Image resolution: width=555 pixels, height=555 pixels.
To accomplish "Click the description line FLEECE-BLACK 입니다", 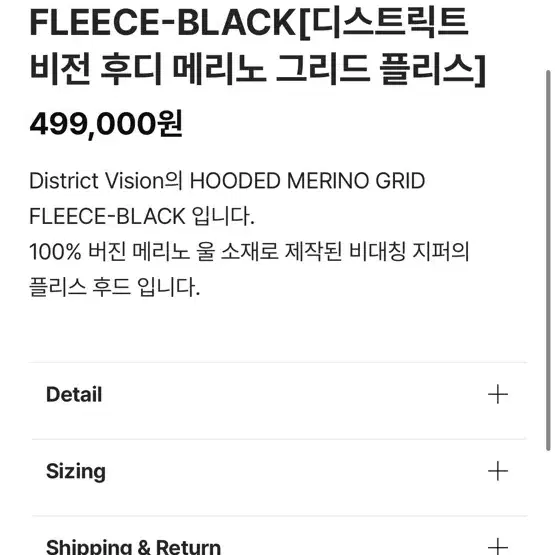I will [x=142, y=216].
